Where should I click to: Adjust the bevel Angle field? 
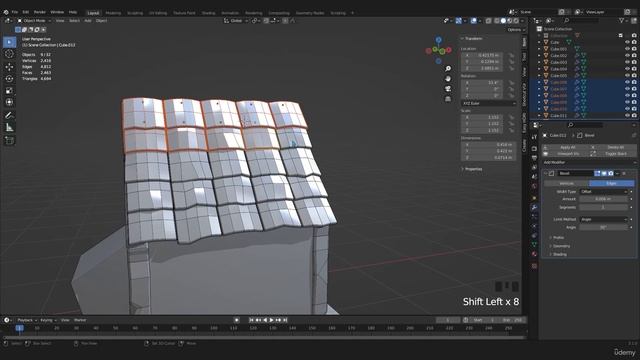click(603, 227)
